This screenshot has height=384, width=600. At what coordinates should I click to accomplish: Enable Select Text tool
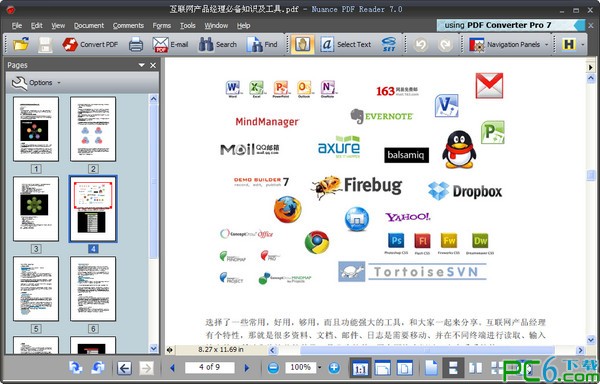346,44
